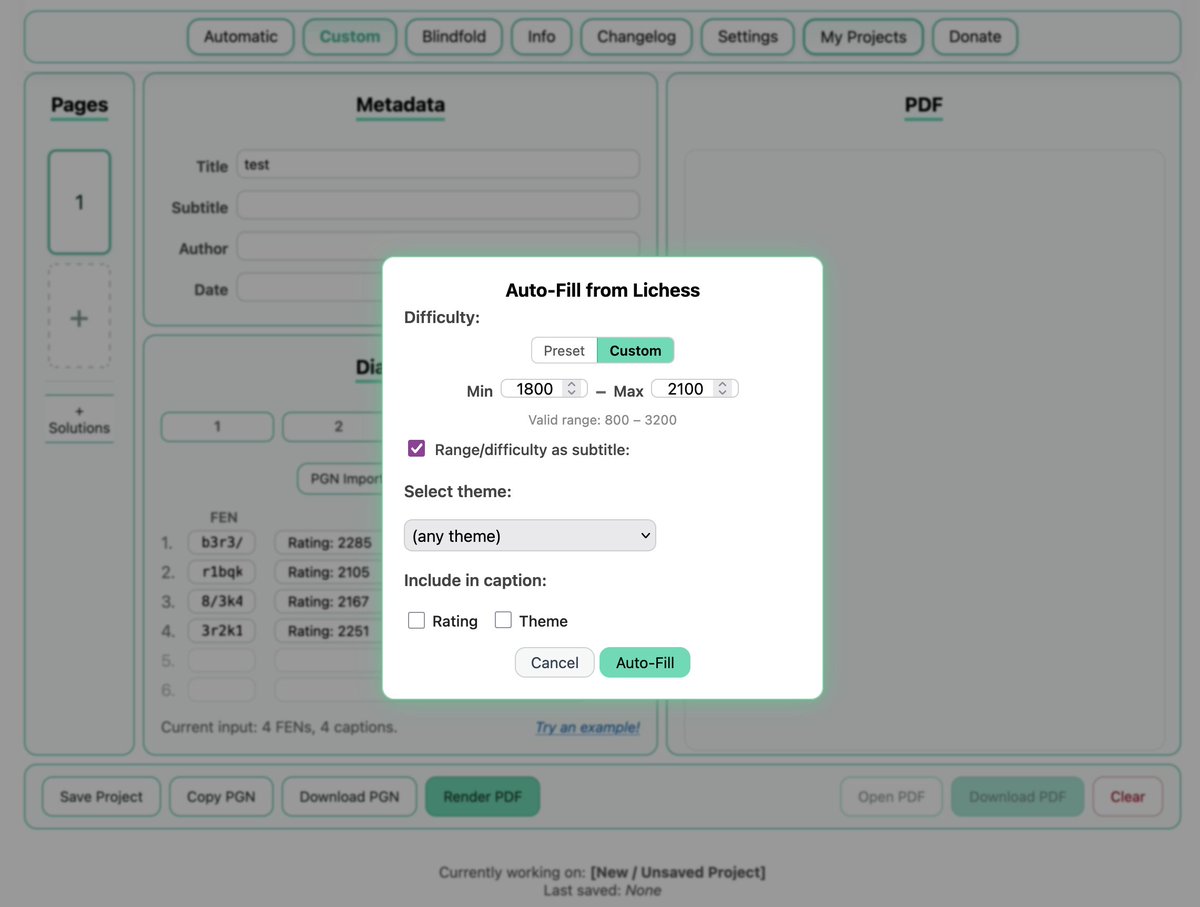Go to the Donate tab
Viewport: 1200px width, 907px height.
click(975, 37)
